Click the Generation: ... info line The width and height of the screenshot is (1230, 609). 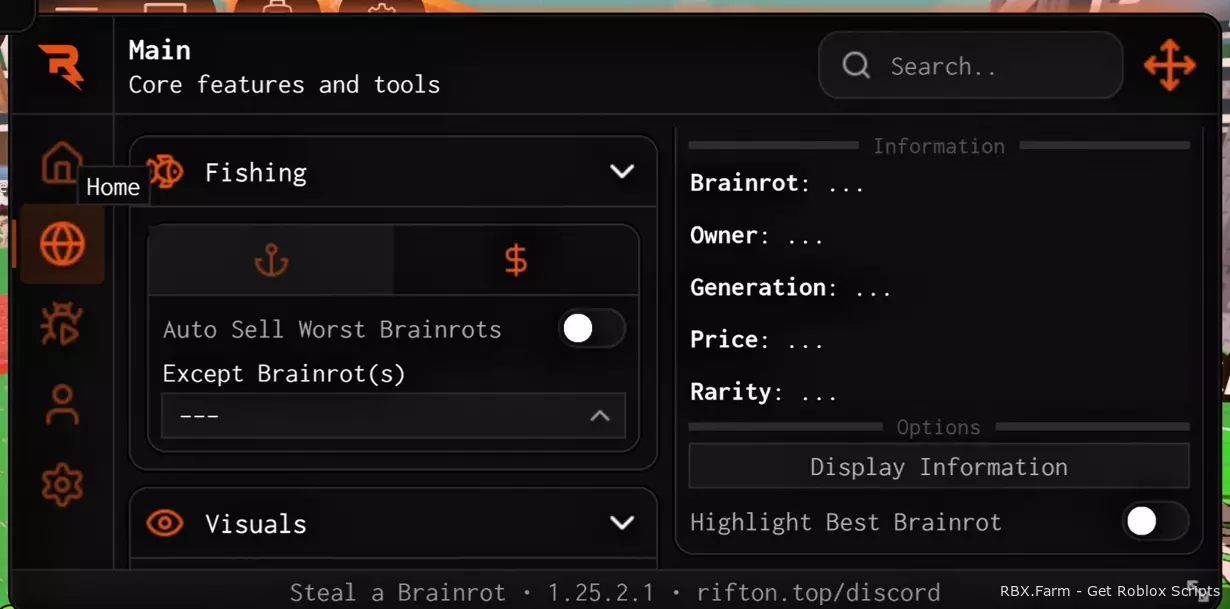coord(791,288)
